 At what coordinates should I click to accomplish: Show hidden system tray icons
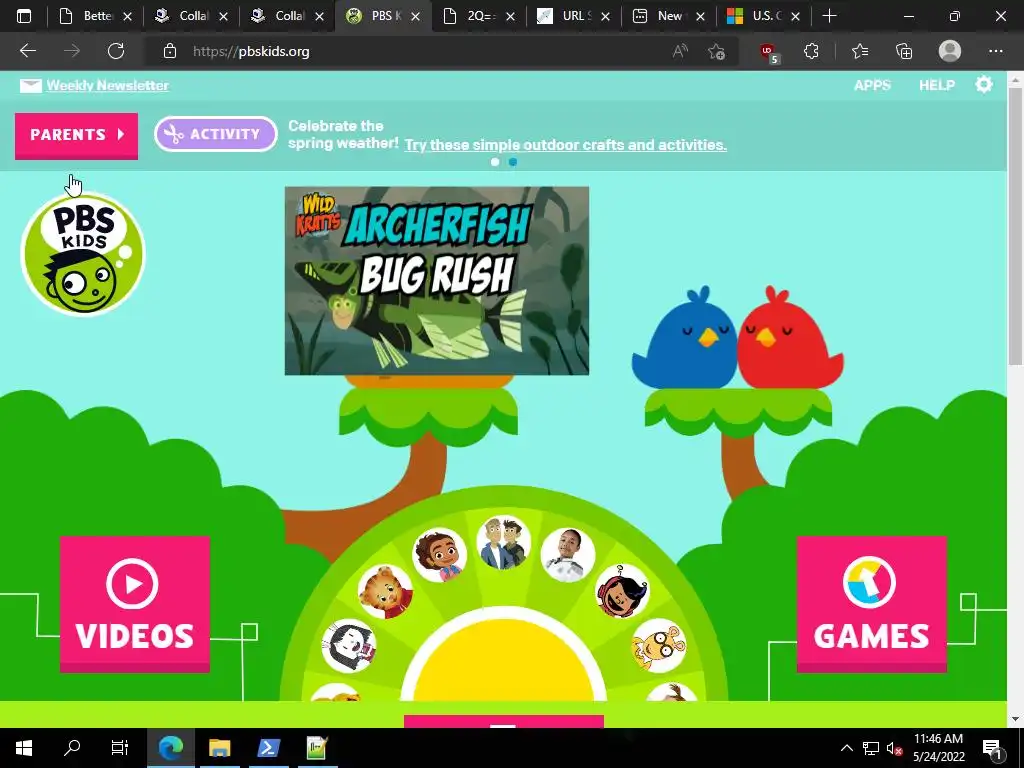pyautogui.click(x=846, y=748)
